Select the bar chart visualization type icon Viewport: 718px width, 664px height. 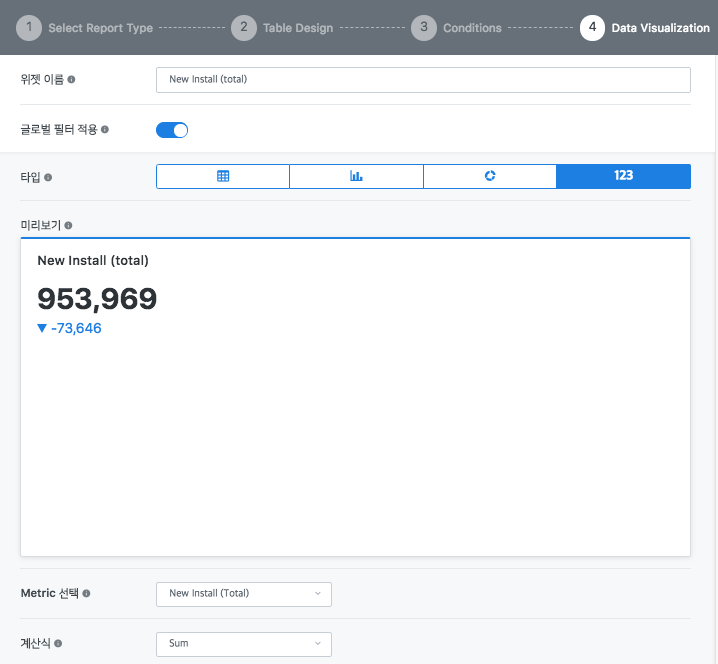356,176
